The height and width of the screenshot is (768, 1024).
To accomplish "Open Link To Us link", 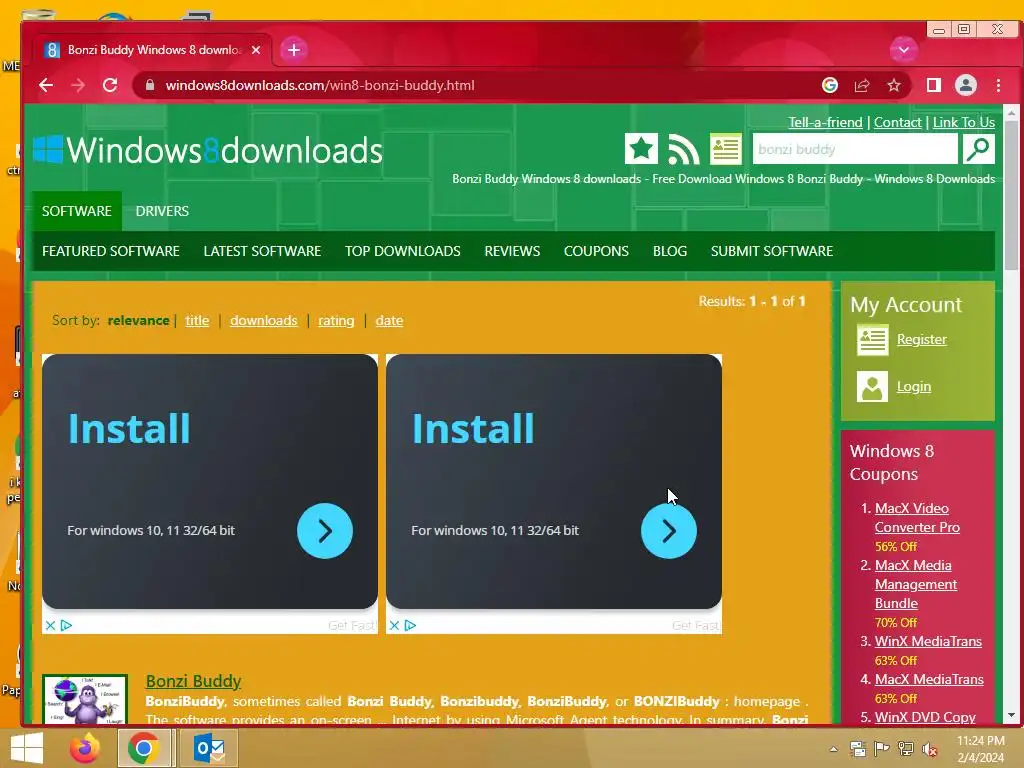I will tap(963, 122).
